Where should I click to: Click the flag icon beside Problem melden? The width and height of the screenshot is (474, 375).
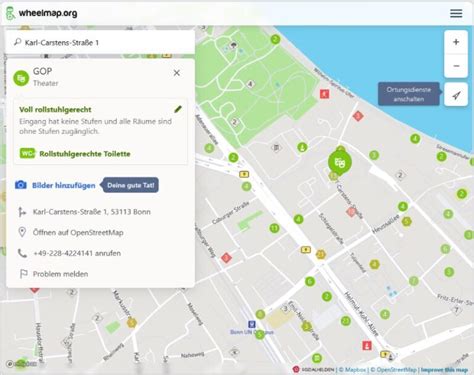[23, 274]
